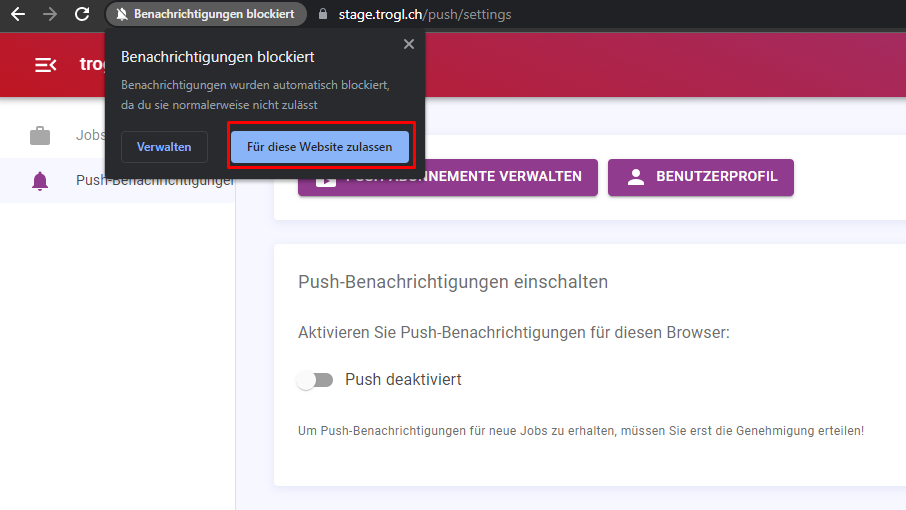Image resolution: width=906 pixels, height=510 pixels.
Task: Open the Benutzerprofil button
Action: (x=701, y=177)
